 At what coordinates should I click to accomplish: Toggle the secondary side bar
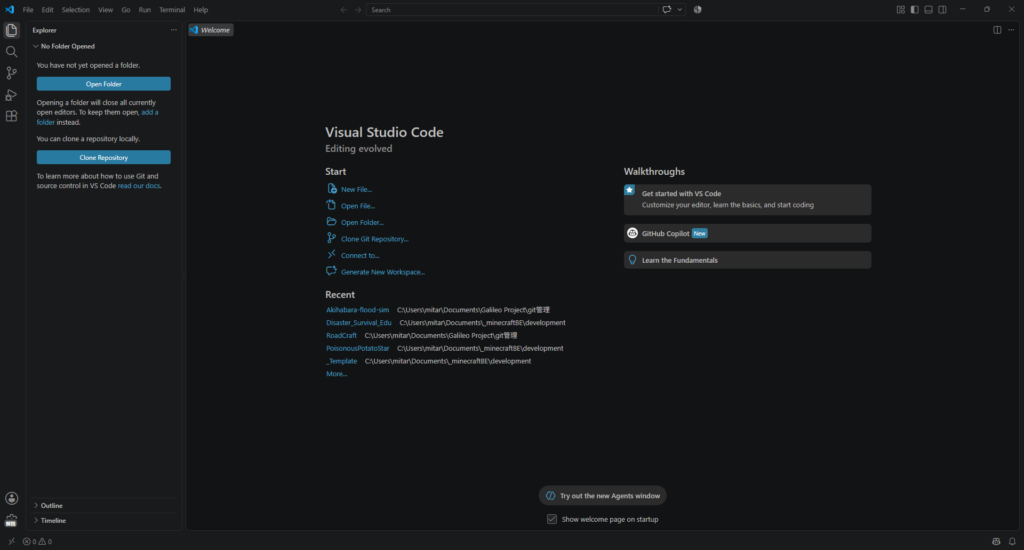pyautogui.click(x=942, y=10)
